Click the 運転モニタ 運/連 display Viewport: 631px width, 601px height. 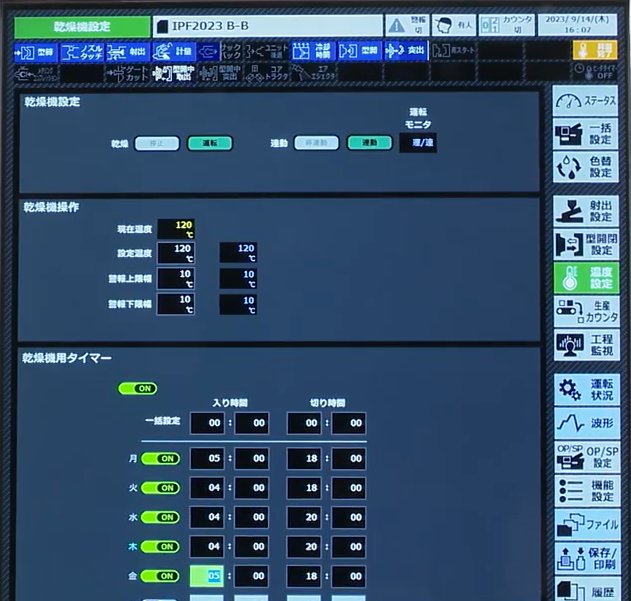pos(418,143)
